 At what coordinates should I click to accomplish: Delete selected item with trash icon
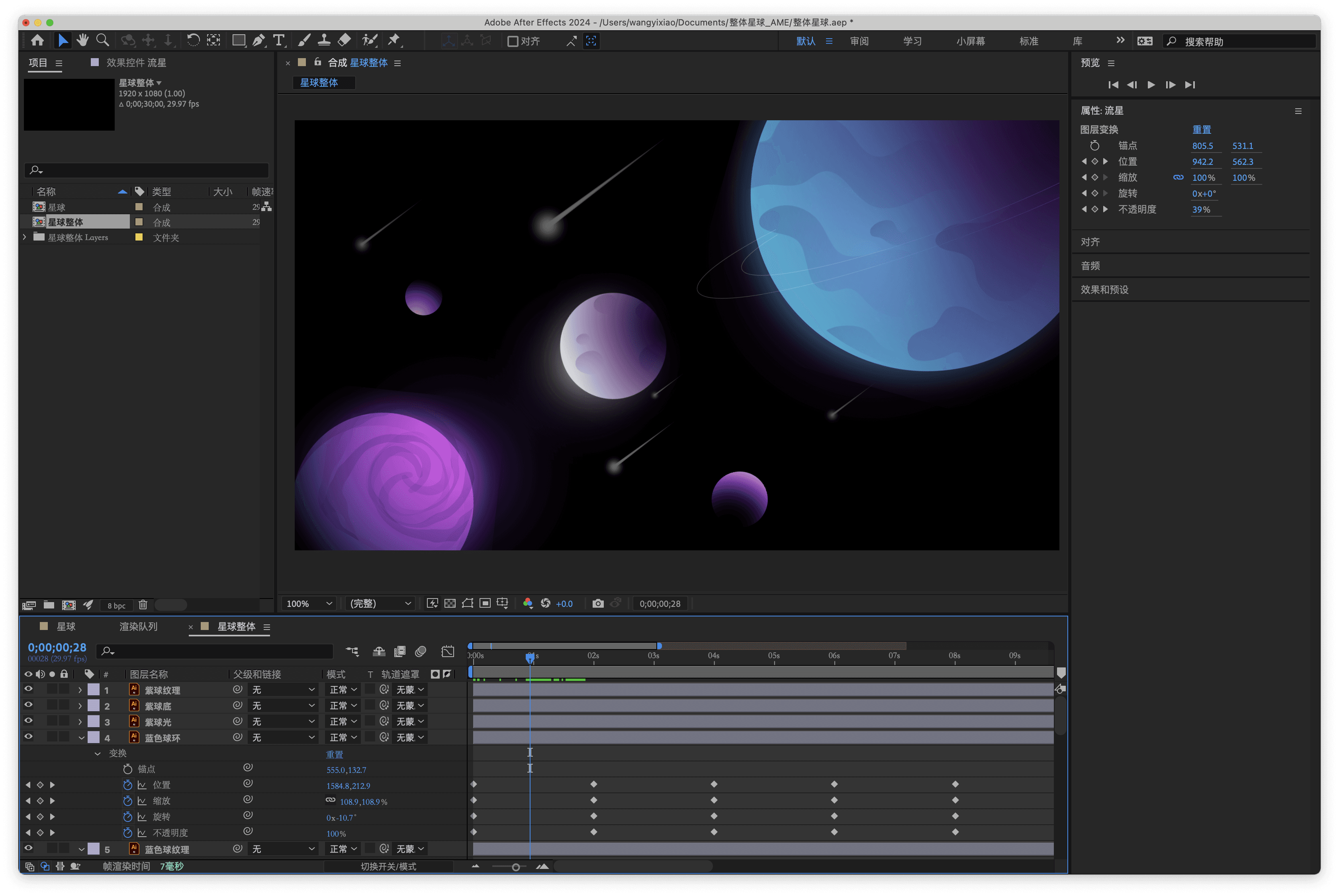[143, 605]
